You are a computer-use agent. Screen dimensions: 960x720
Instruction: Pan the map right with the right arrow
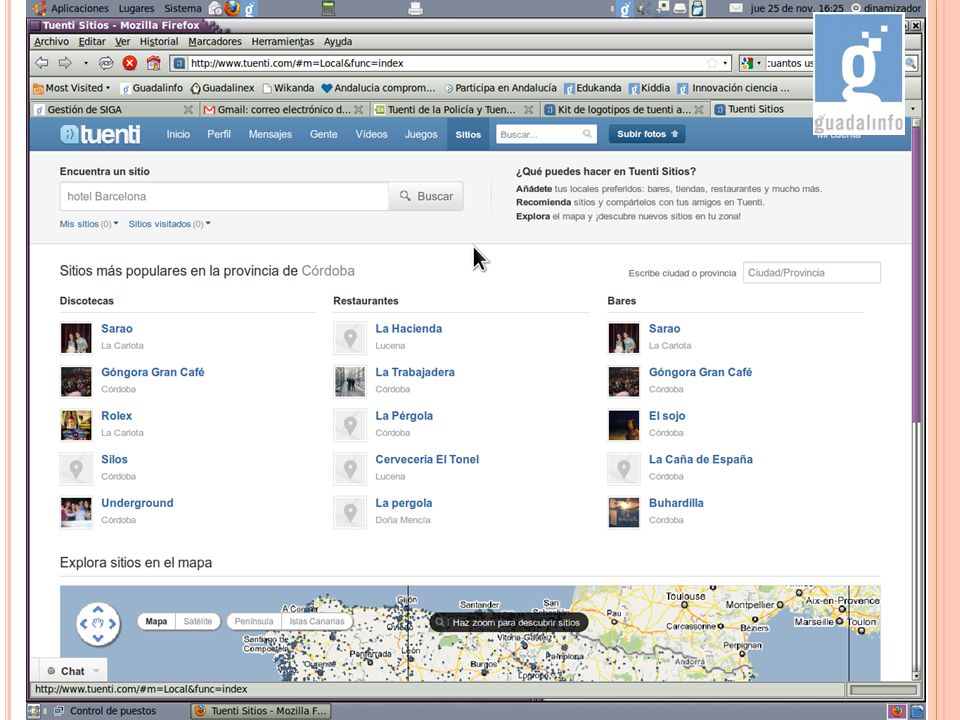(112, 624)
